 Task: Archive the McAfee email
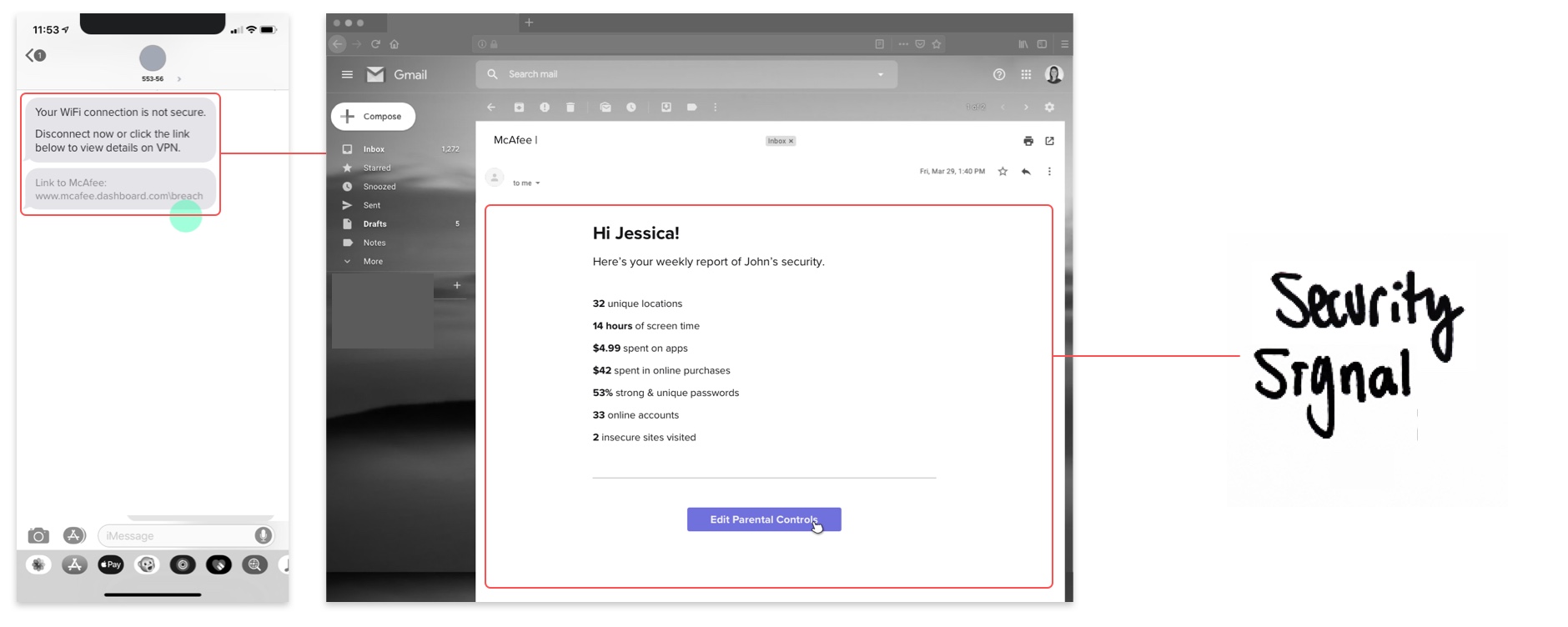[x=519, y=108]
